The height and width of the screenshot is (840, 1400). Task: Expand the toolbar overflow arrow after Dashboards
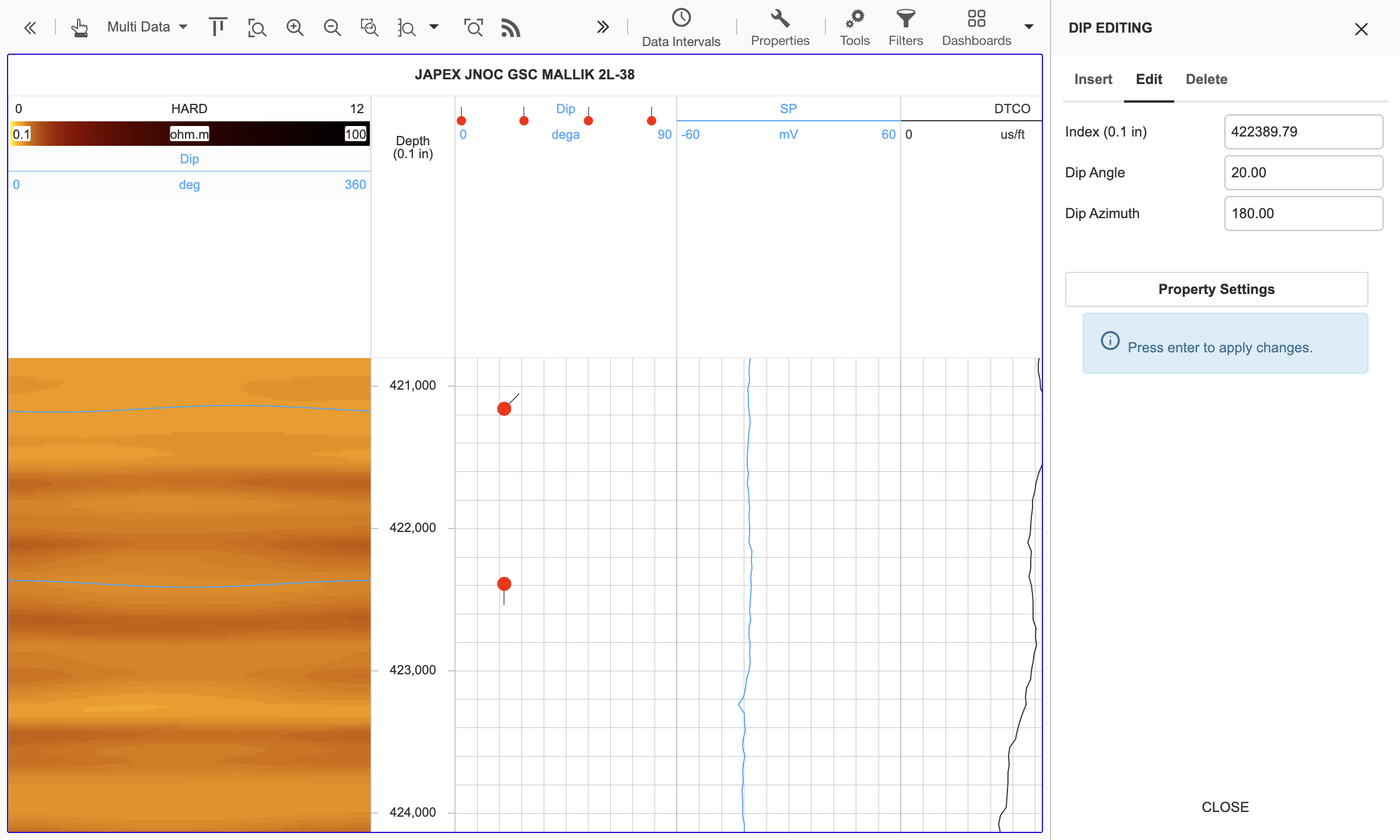coord(1029,27)
